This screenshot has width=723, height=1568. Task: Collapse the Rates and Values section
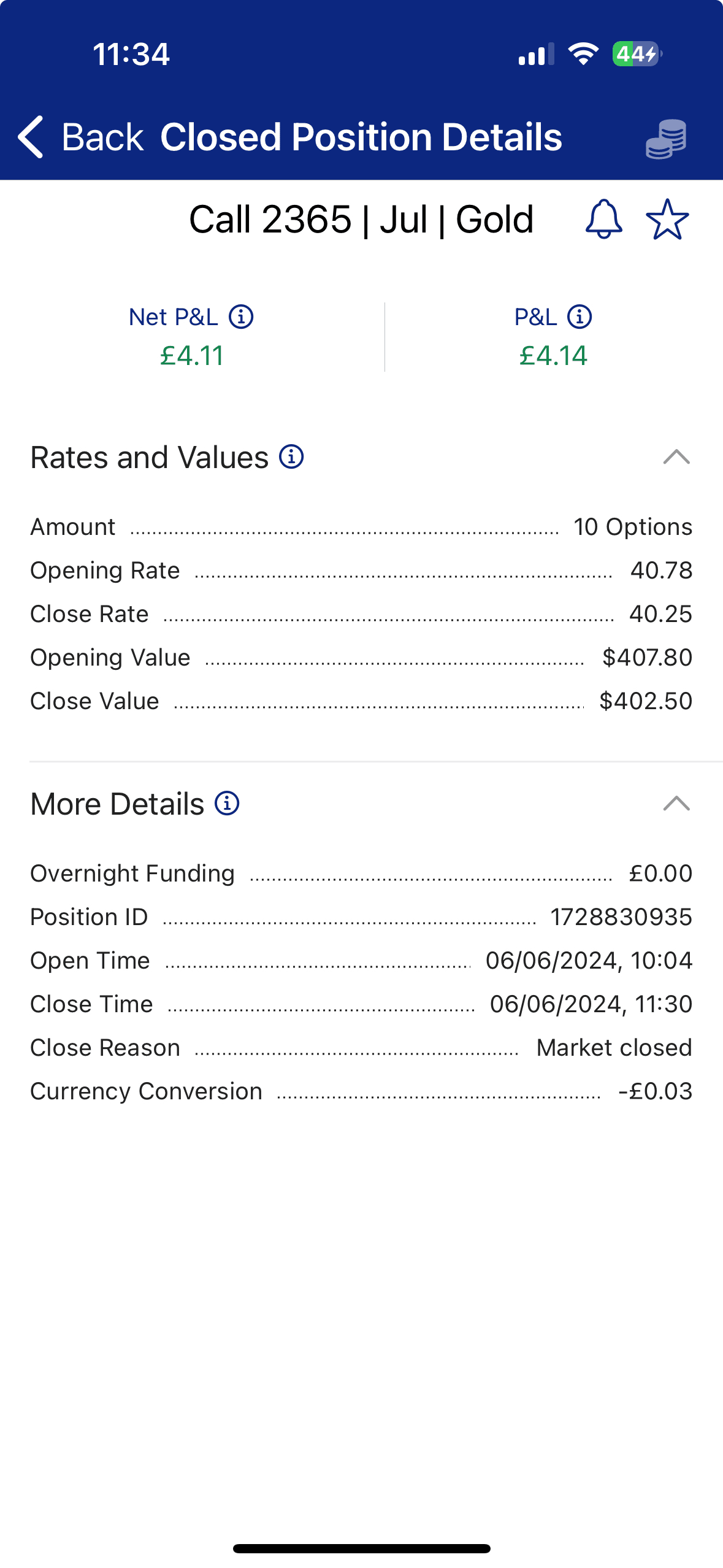pyautogui.click(x=676, y=457)
